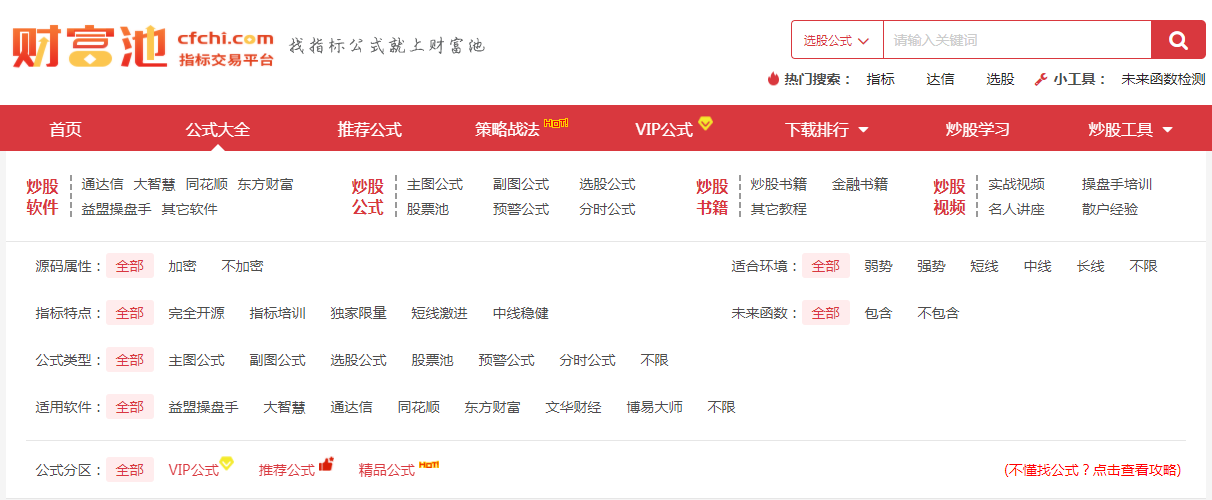
Task: Select 不加密 source filter
Action: pyautogui.click(x=242, y=266)
